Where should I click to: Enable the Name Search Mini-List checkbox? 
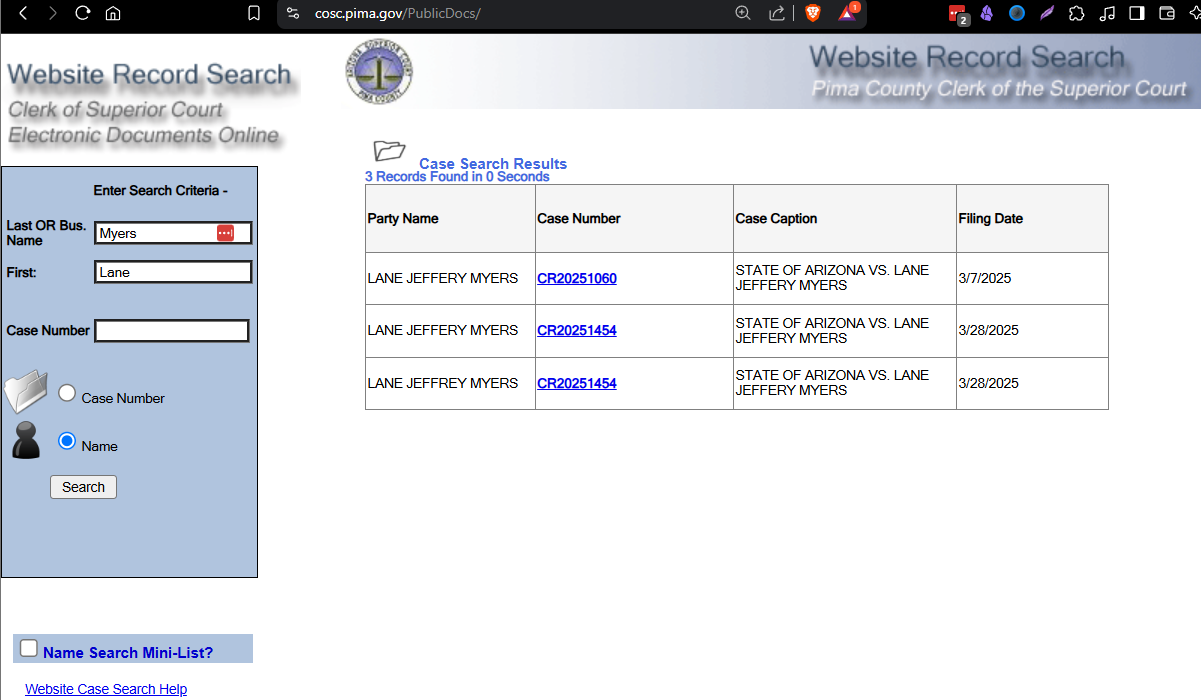tap(28, 647)
